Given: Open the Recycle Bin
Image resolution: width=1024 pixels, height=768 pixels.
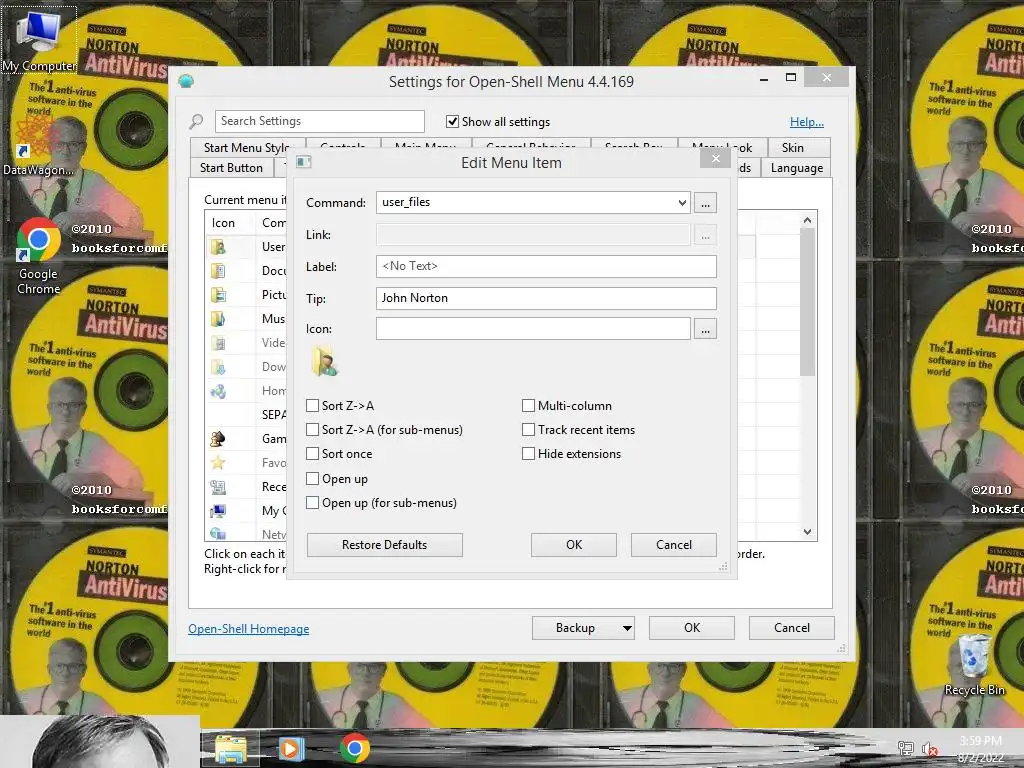Looking at the screenshot, I should pos(974,665).
